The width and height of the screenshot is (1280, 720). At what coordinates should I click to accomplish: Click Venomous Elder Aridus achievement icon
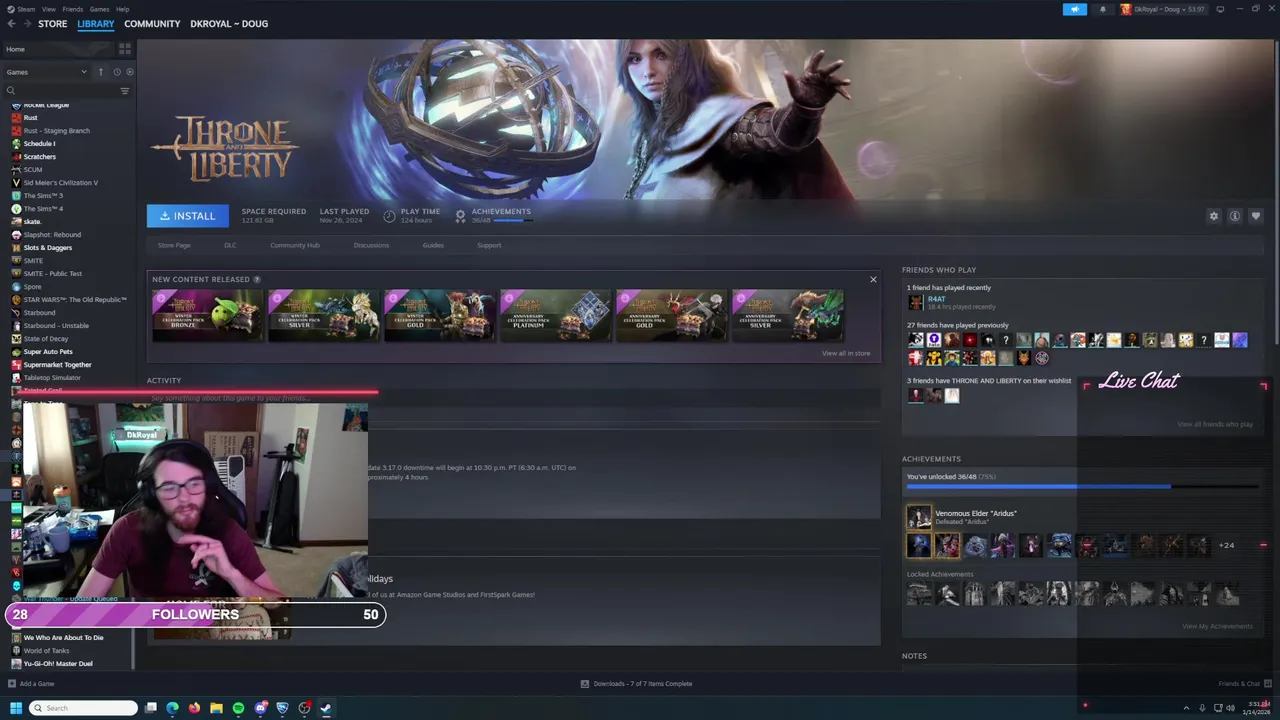[x=918, y=517]
